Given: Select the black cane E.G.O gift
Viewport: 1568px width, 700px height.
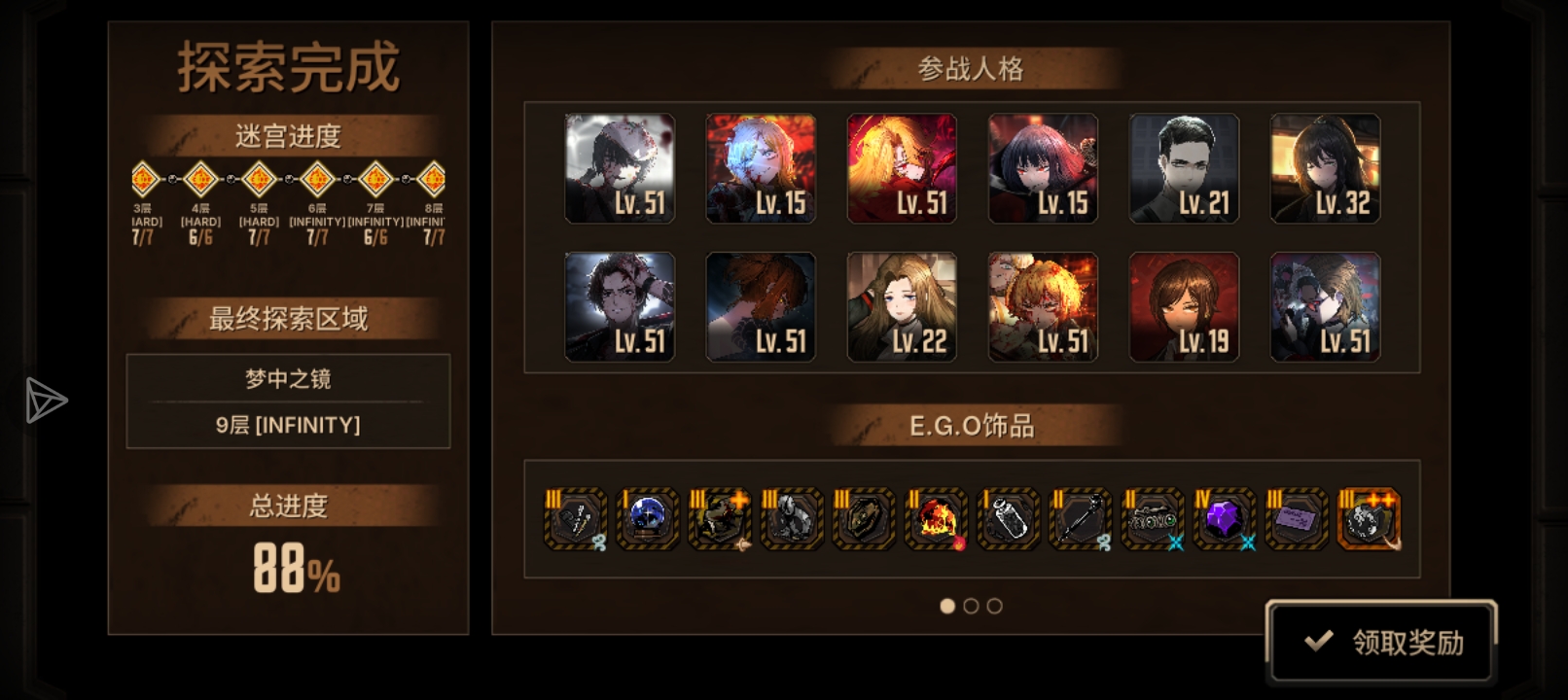Looking at the screenshot, I should click(x=1080, y=518).
